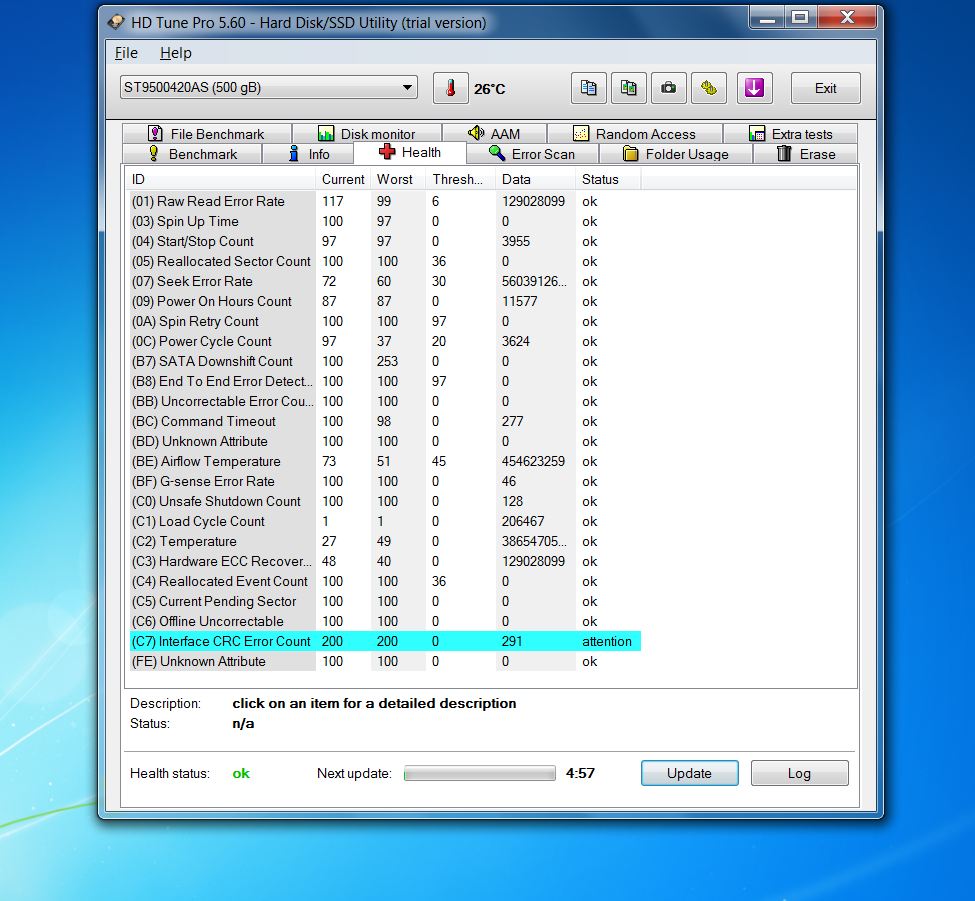This screenshot has height=901, width=975.
Task: Open the drive selection dropdown ST9500420AS
Action: 269,87
